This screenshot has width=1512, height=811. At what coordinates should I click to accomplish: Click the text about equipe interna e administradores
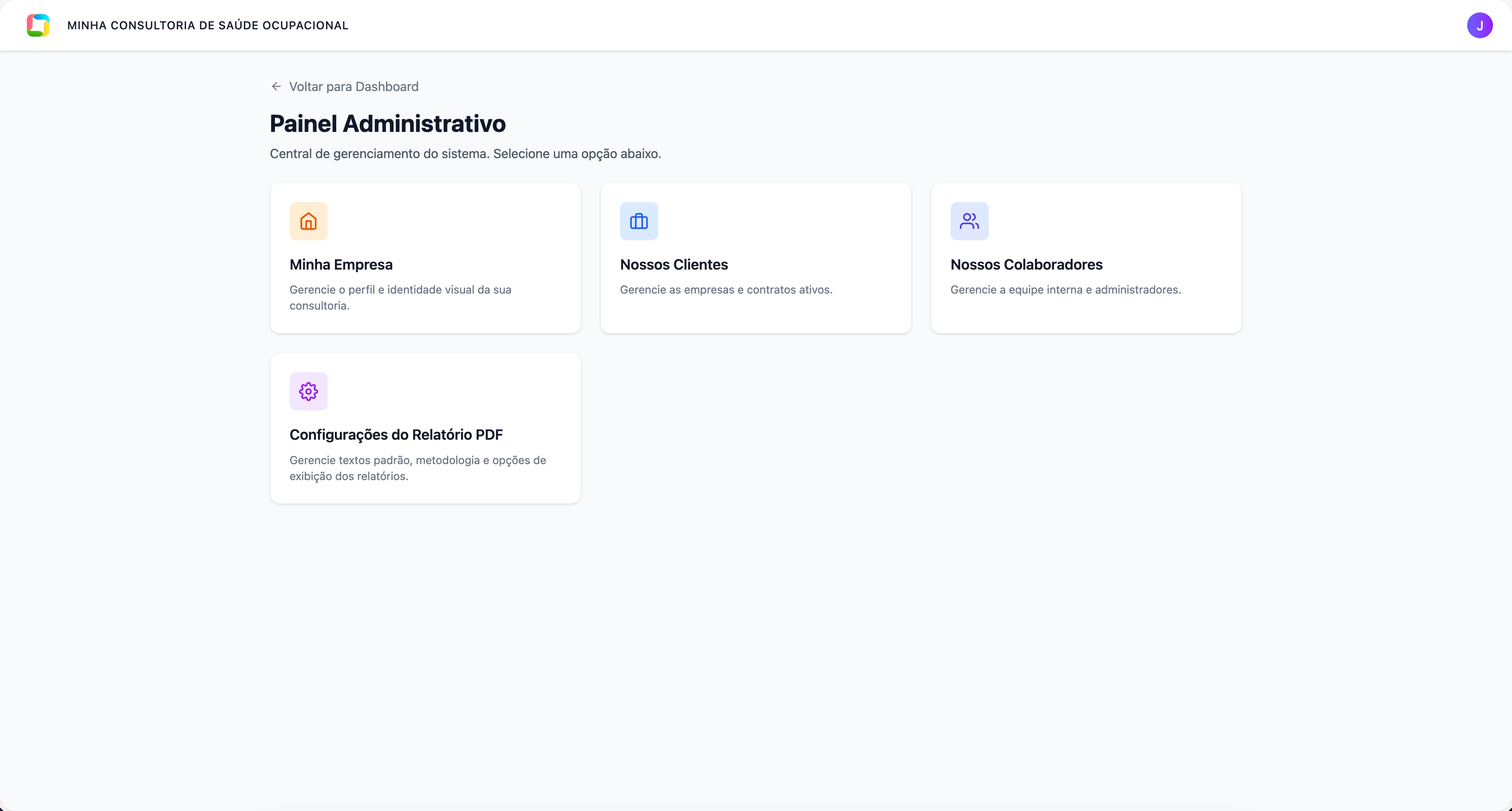coord(1065,290)
